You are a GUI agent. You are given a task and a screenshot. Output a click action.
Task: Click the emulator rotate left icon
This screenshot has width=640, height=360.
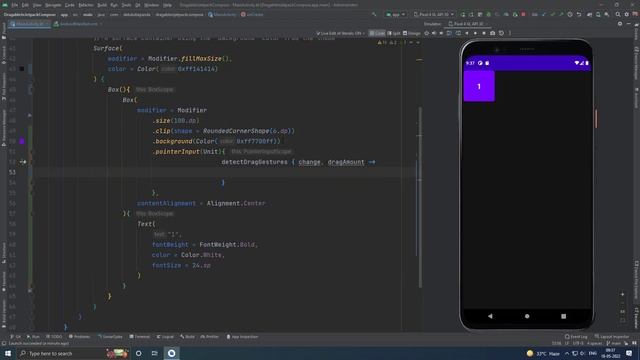(x=449, y=33)
